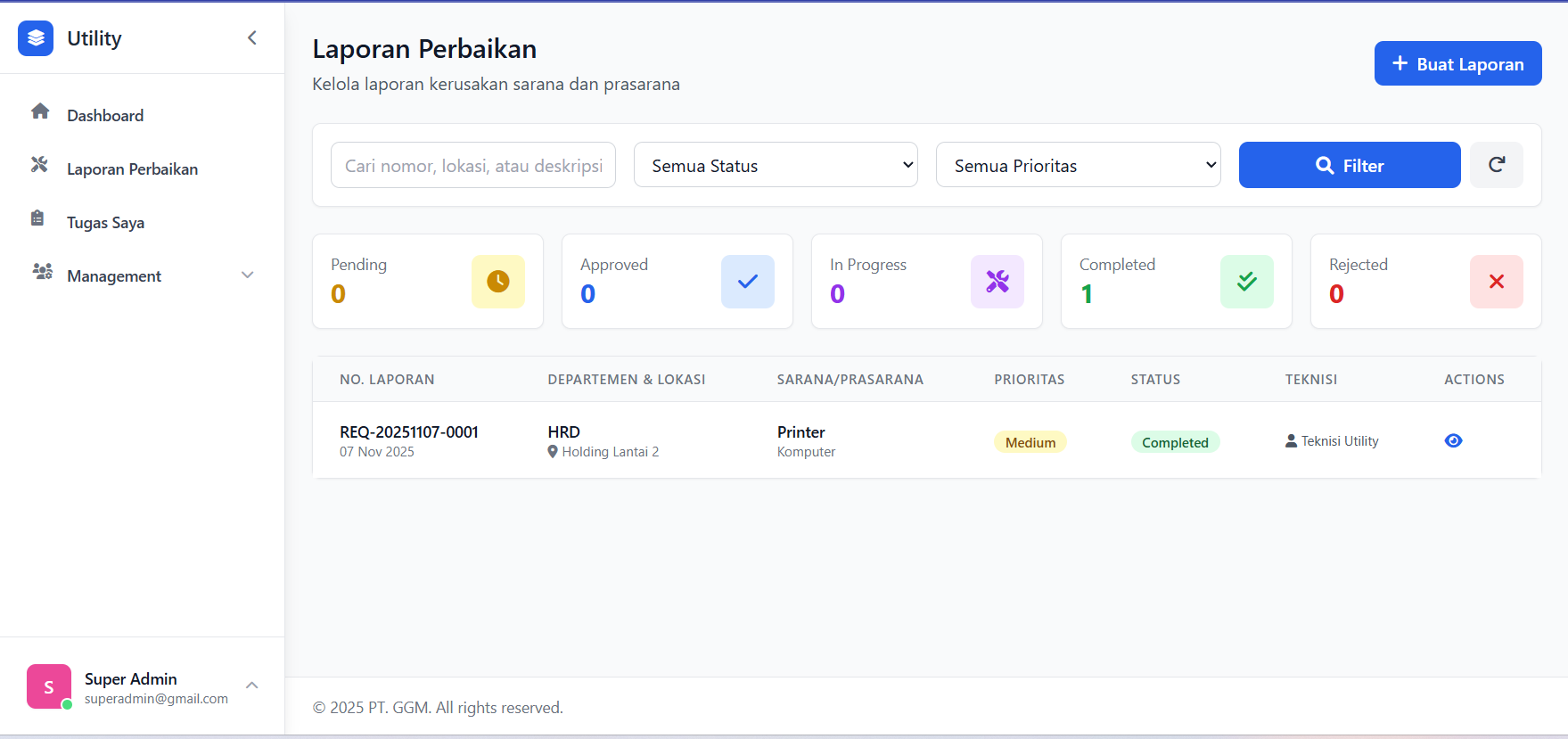Click the TEKNISI column header

coord(1311,380)
